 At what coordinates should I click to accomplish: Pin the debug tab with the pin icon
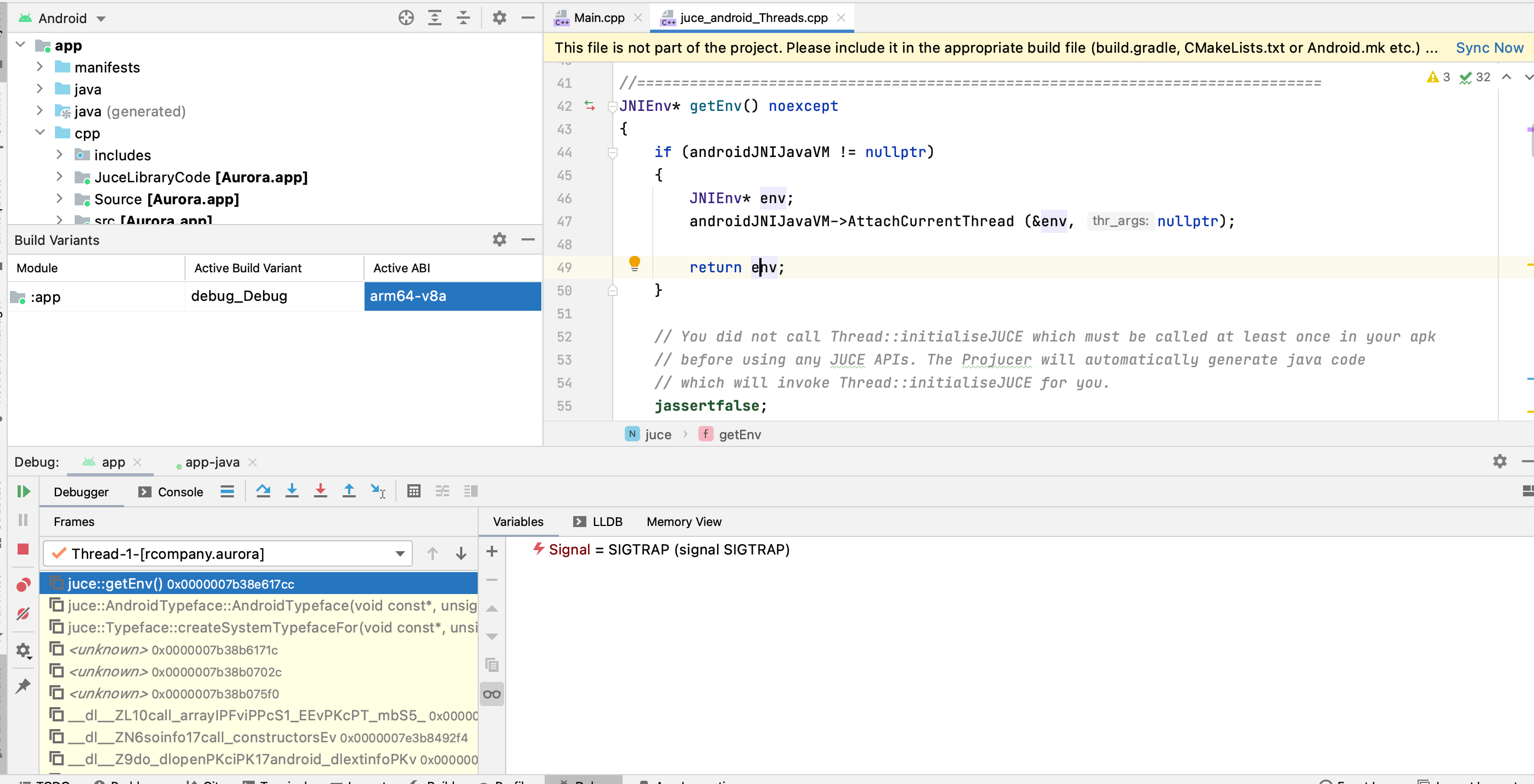[23, 686]
